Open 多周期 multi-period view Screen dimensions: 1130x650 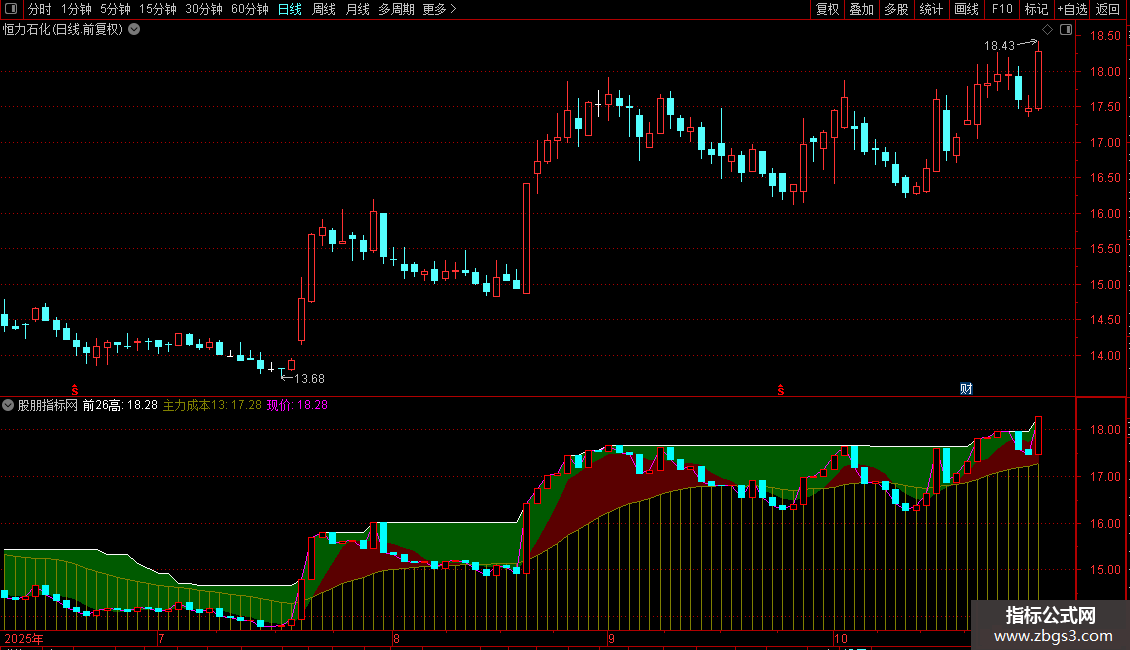(396, 9)
